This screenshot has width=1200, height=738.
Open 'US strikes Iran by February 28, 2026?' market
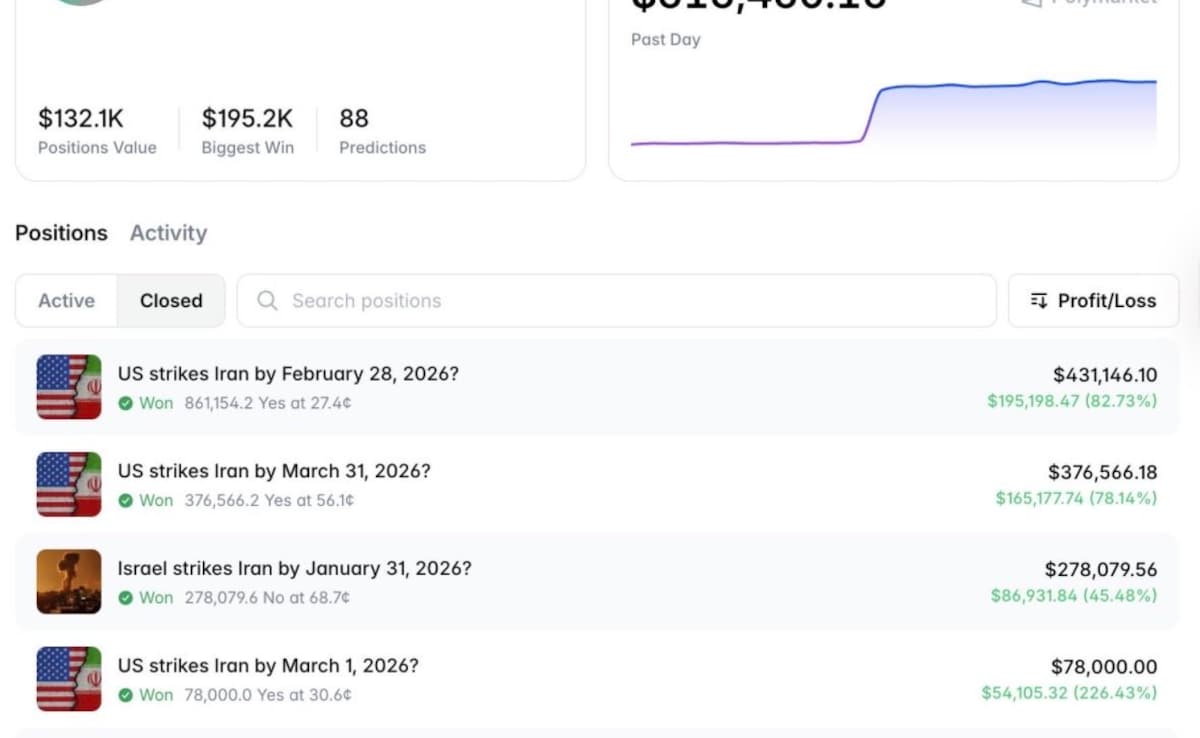pos(288,374)
